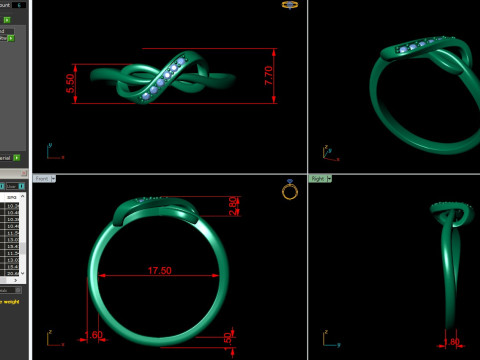Click the cyan toggle left of User field
The width and height of the screenshot is (480, 360).
[2, 186]
